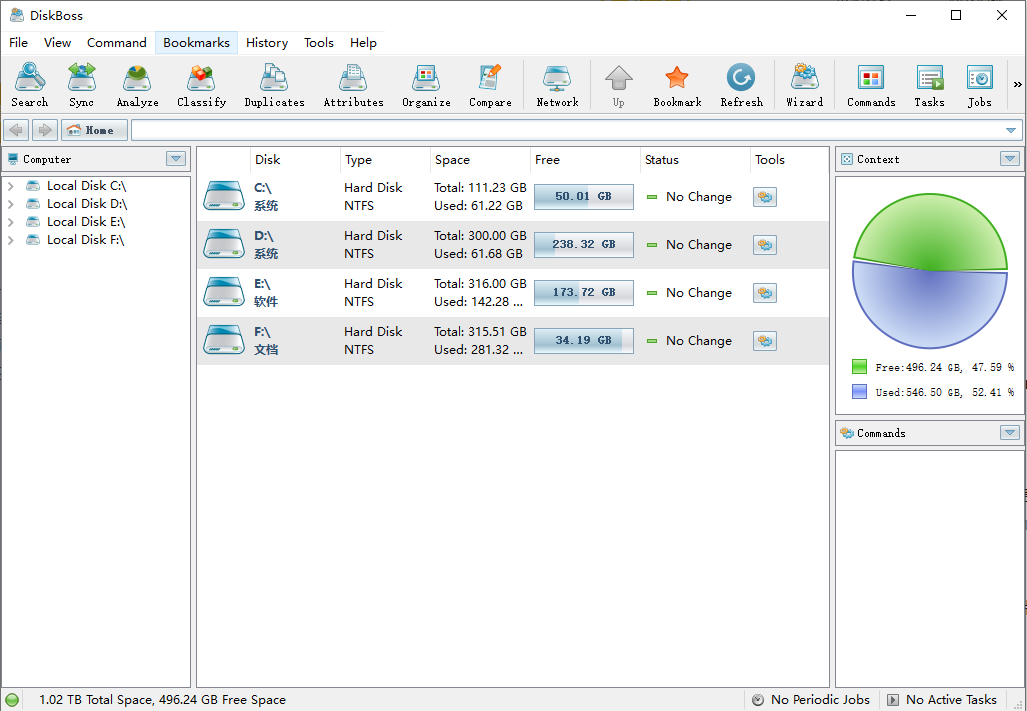1027x711 pixels.
Task: Expand Local Disk E:\ tree node
Action: [11, 222]
